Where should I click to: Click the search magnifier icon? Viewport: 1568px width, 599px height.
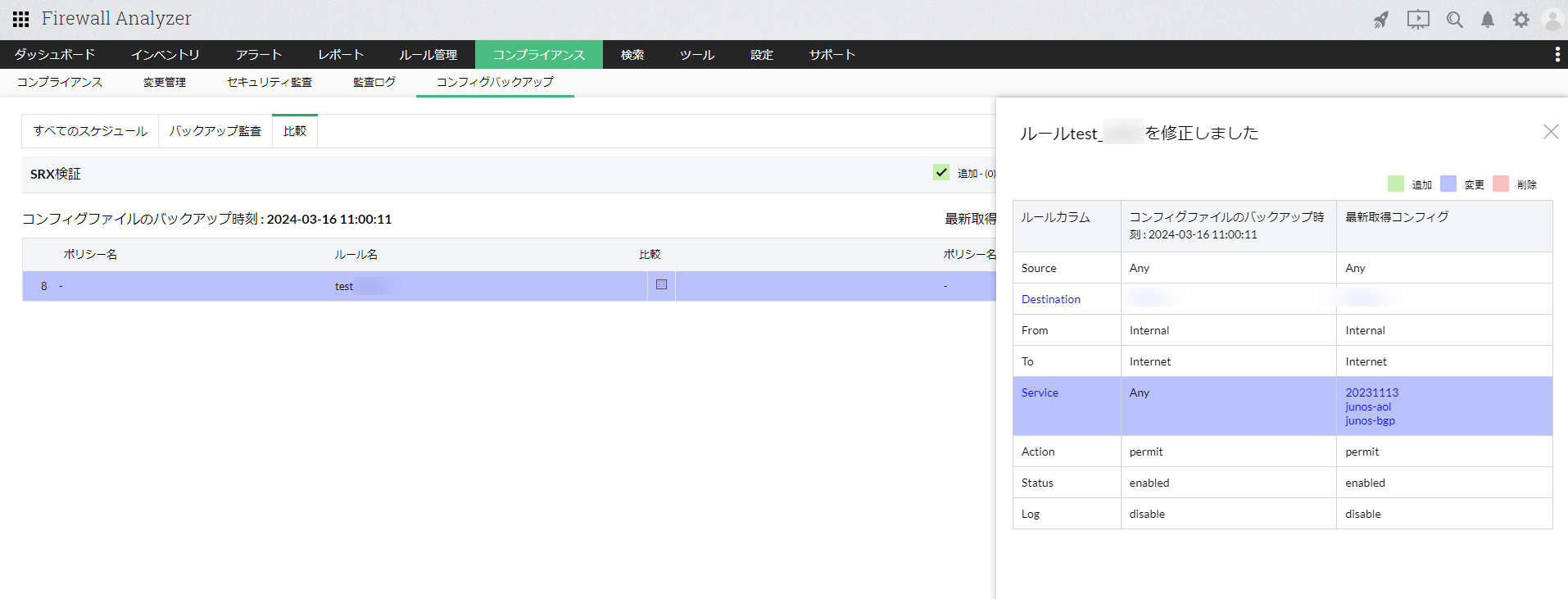1454,20
